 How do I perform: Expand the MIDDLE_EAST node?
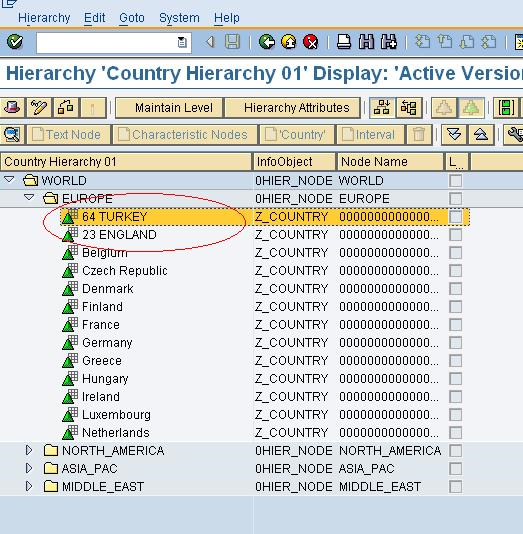(29, 486)
